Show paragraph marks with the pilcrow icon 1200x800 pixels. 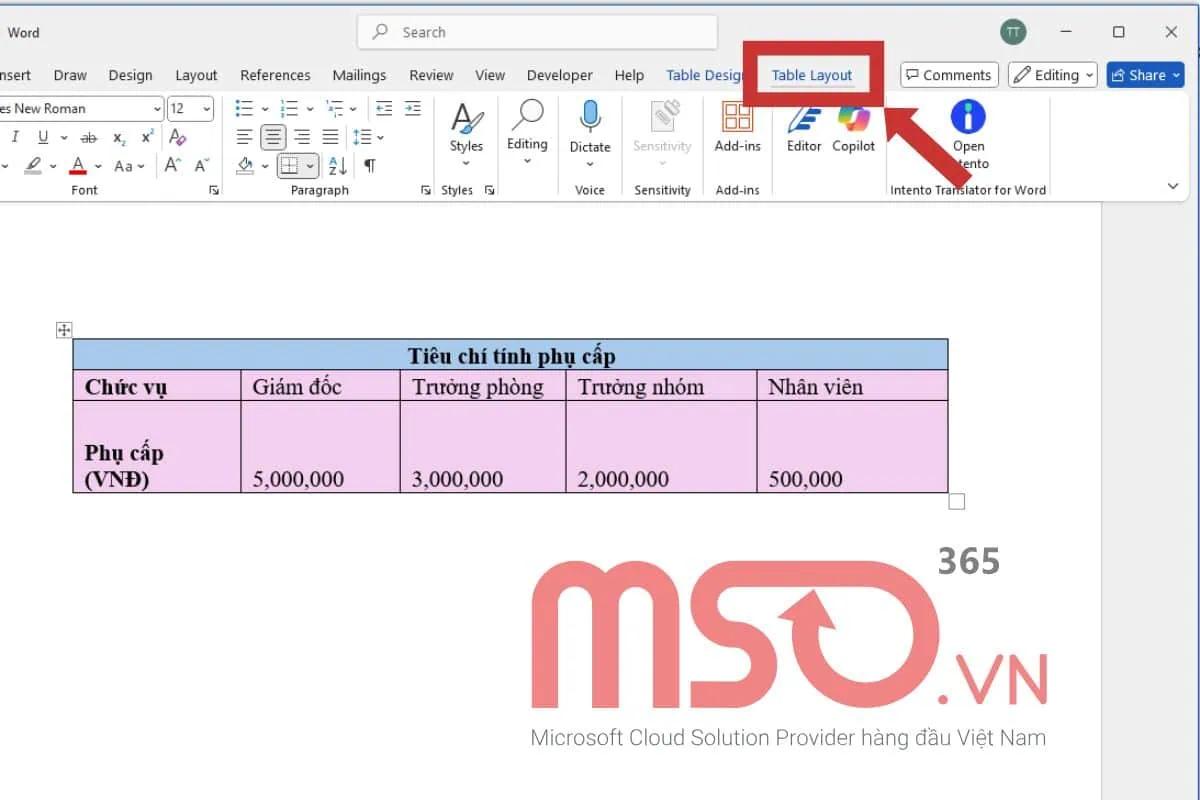(x=370, y=166)
